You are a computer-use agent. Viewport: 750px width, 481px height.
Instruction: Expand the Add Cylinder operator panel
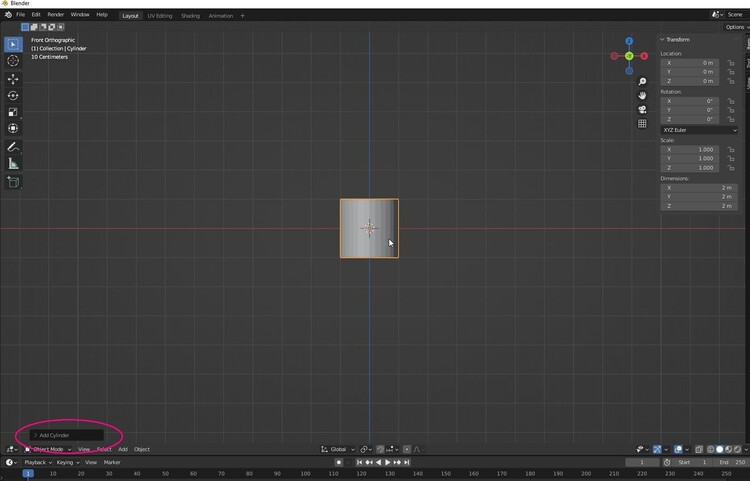pyautogui.click(x=35, y=435)
